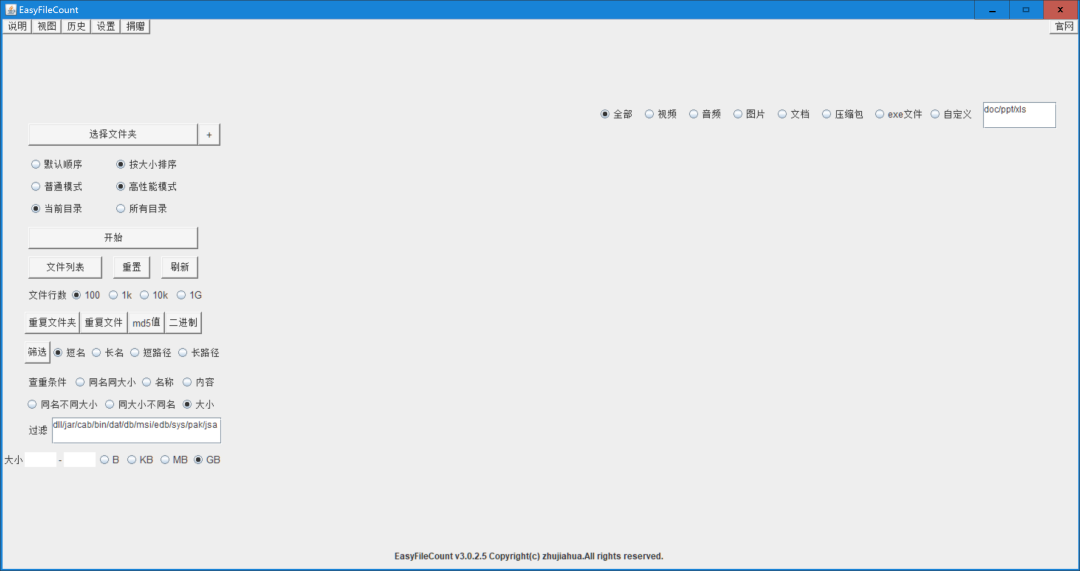Select the 长路径 radio option
1080x571 pixels.
click(198, 353)
